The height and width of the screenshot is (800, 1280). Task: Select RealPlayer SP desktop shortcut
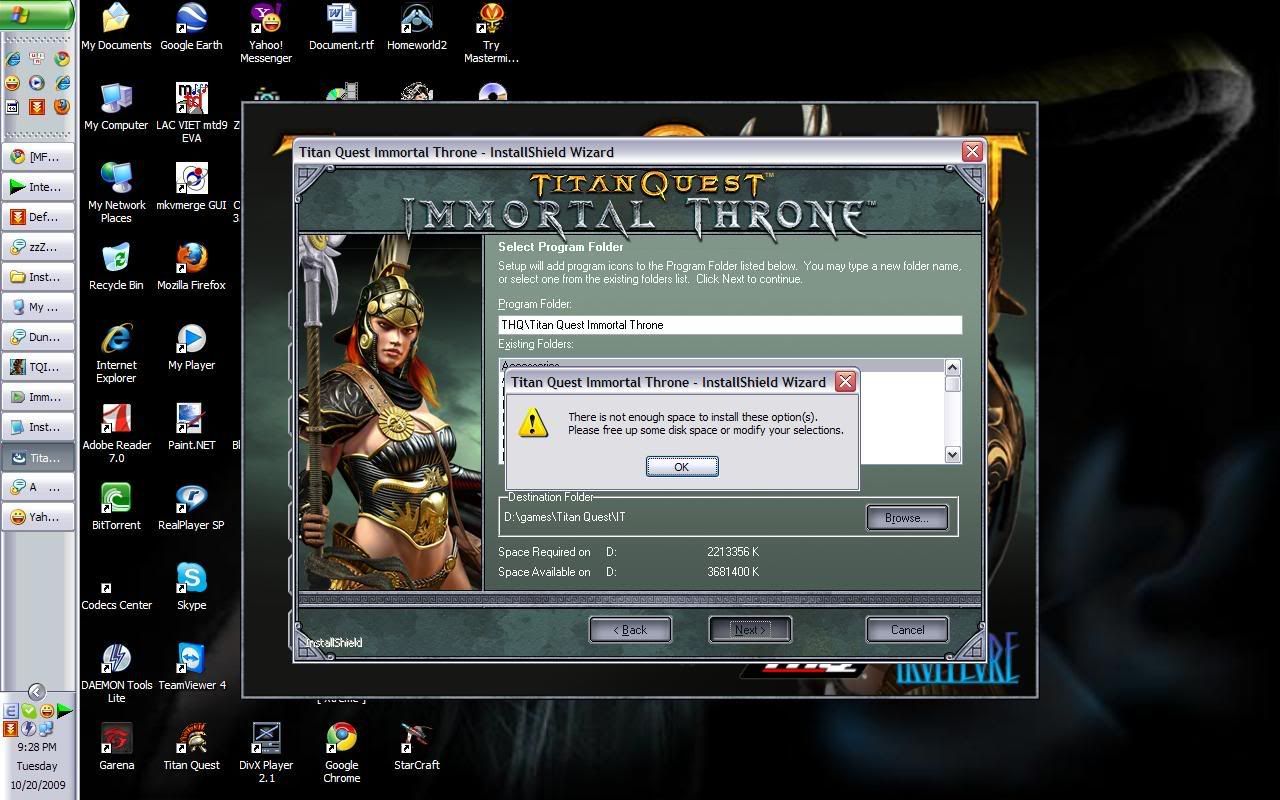click(x=191, y=507)
